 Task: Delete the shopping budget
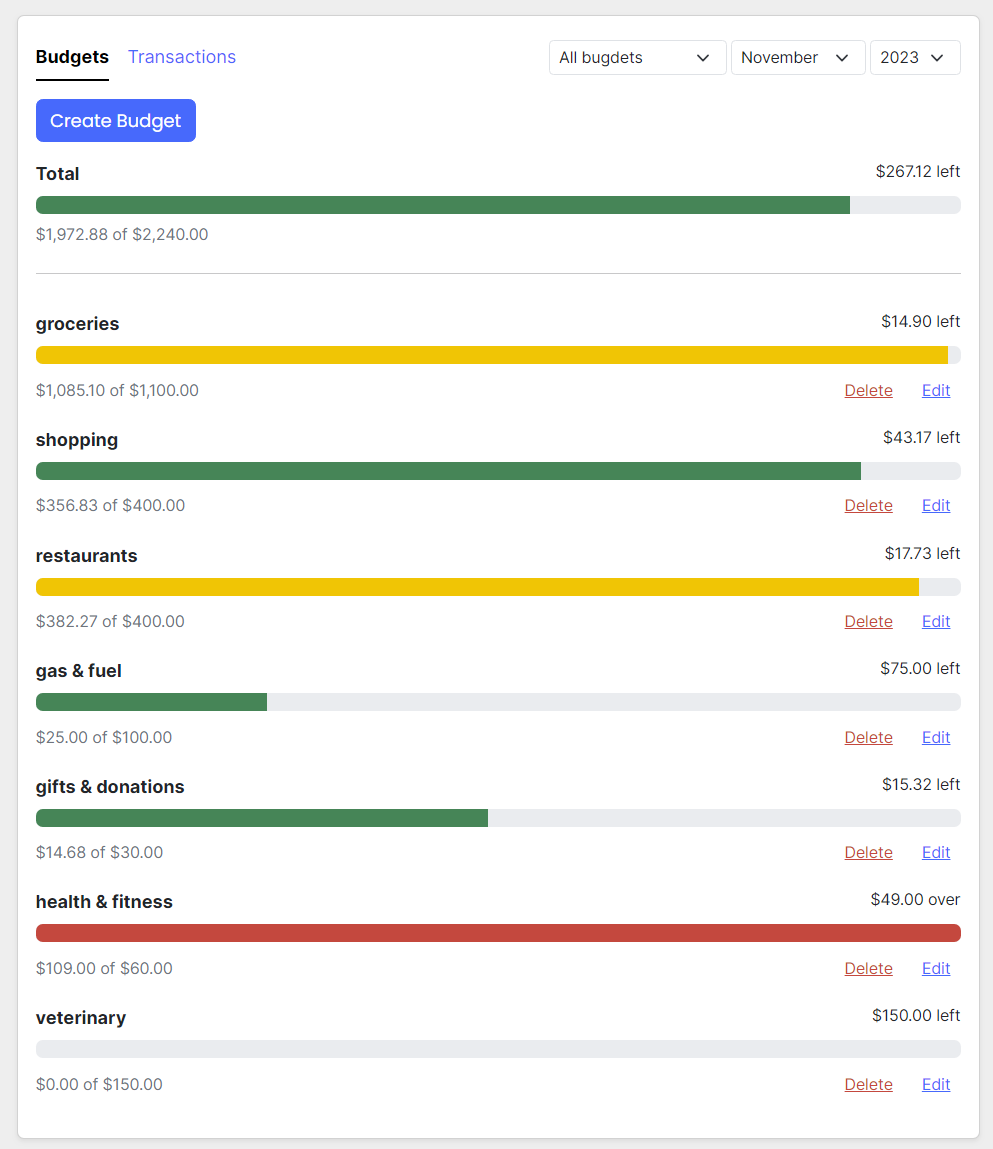coord(867,505)
